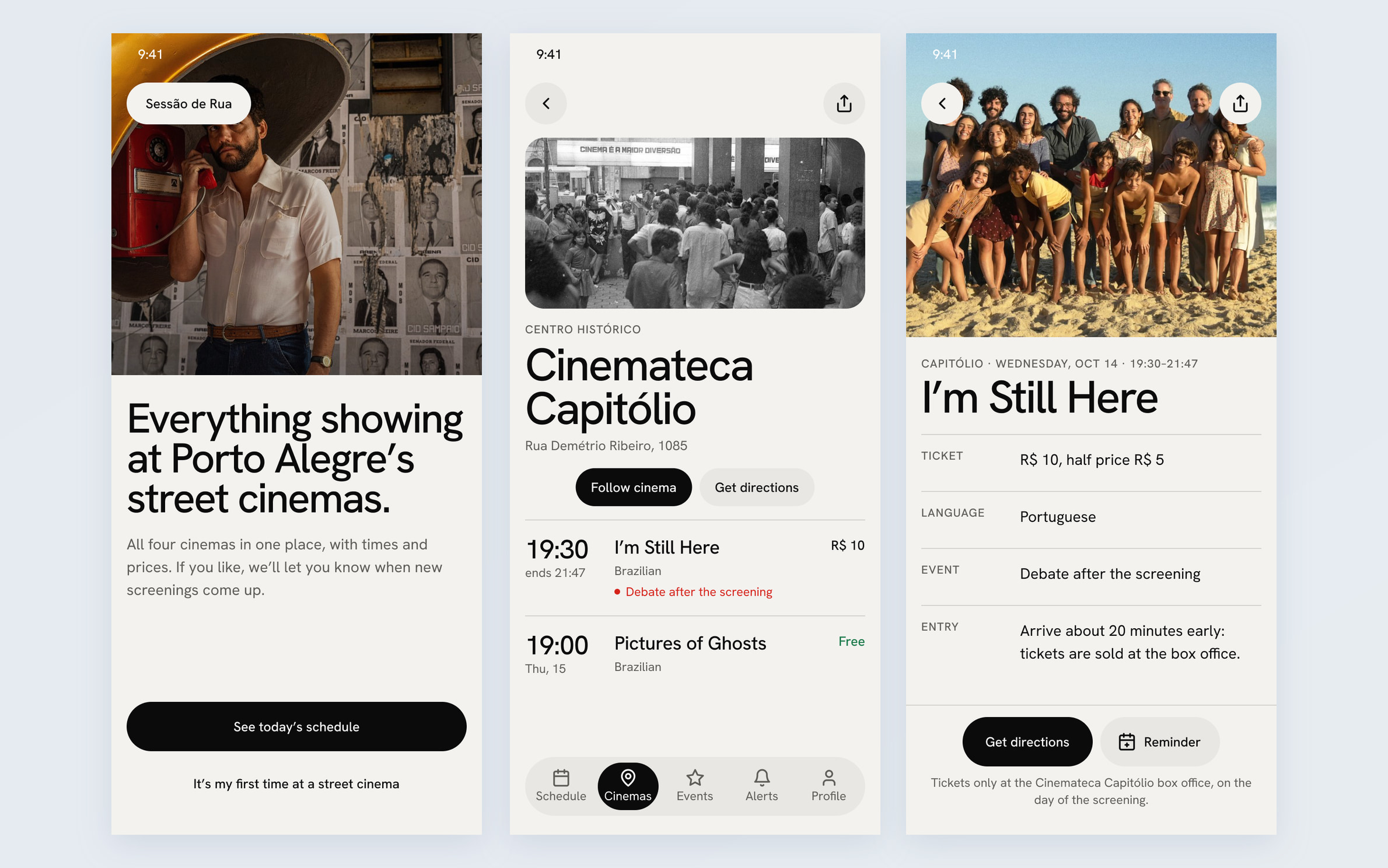Tap See today's schedule button
The image size is (1388, 868).
(296, 726)
